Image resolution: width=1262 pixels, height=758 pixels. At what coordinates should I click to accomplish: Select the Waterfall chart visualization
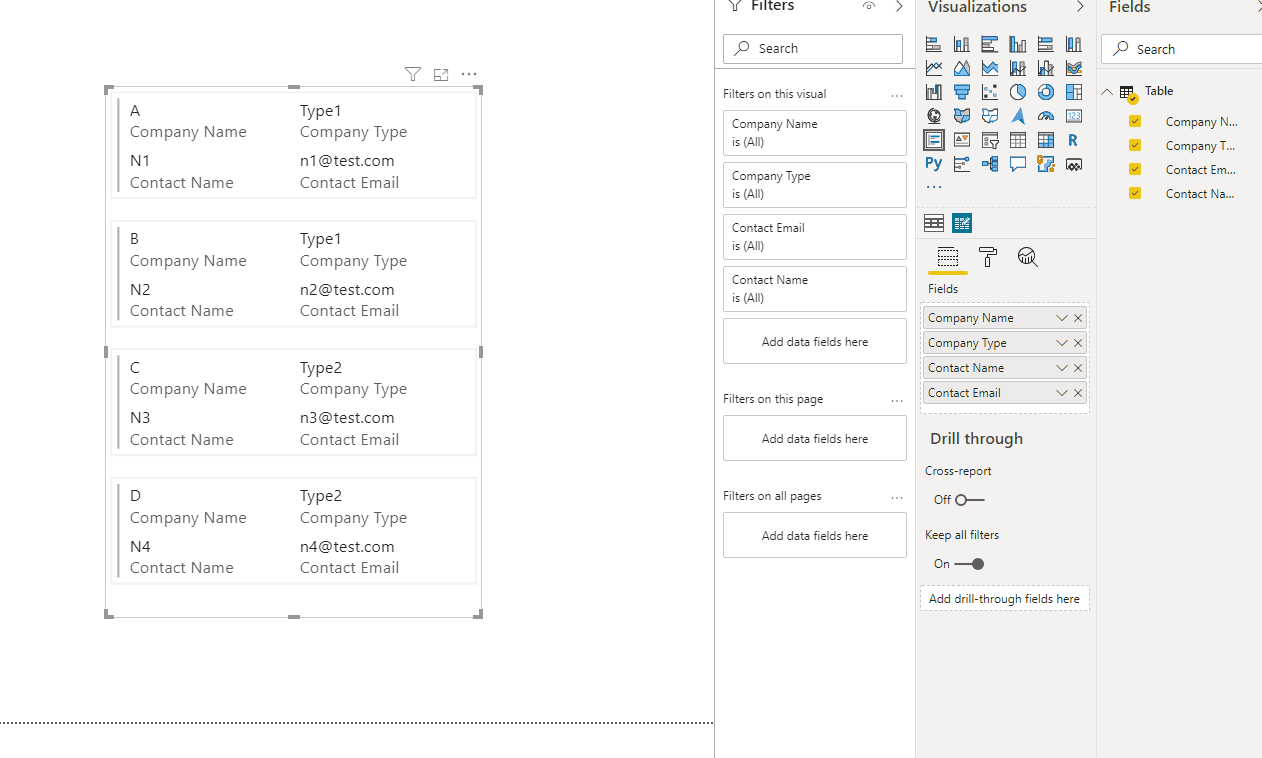pos(934,92)
